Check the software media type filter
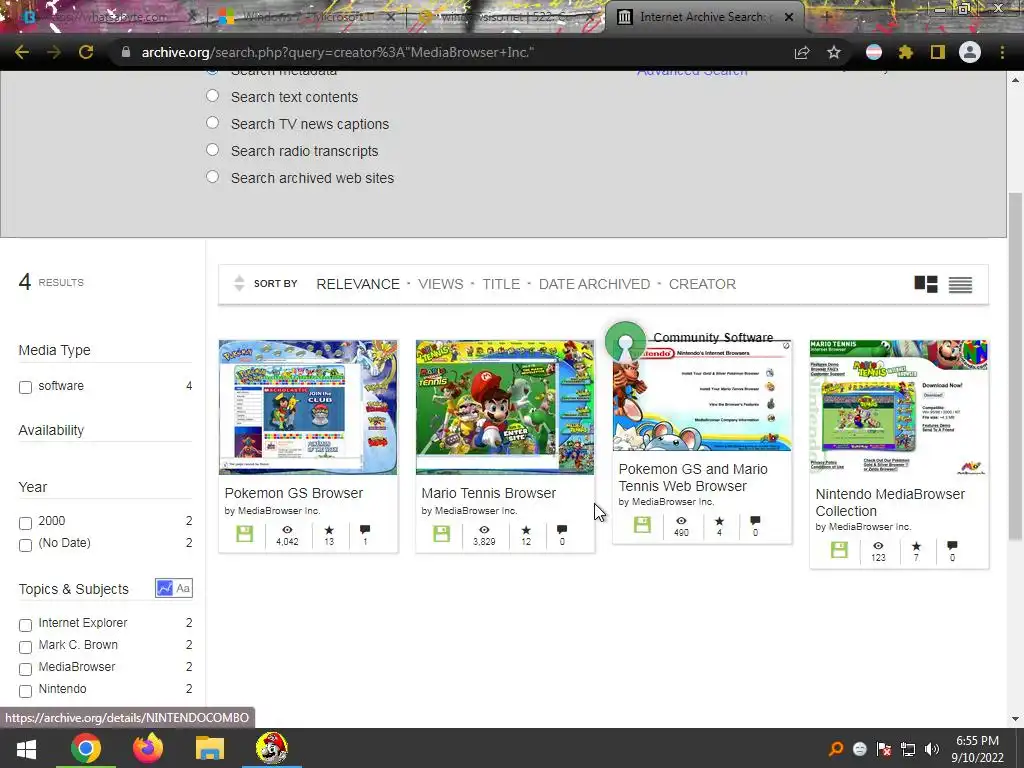 (x=25, y=387)
